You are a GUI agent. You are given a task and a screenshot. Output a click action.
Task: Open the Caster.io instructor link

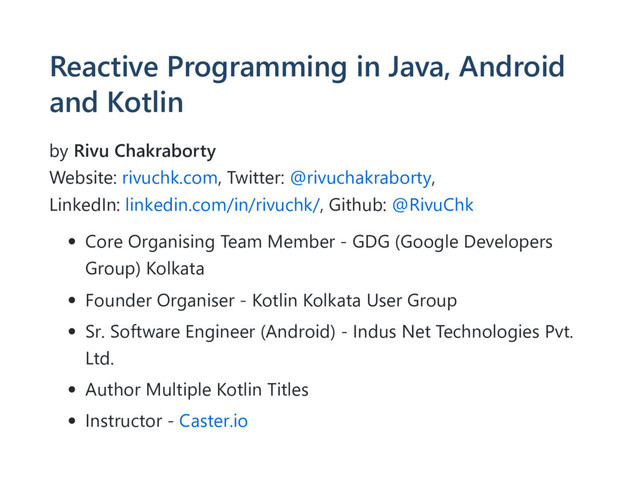[213, 421]
